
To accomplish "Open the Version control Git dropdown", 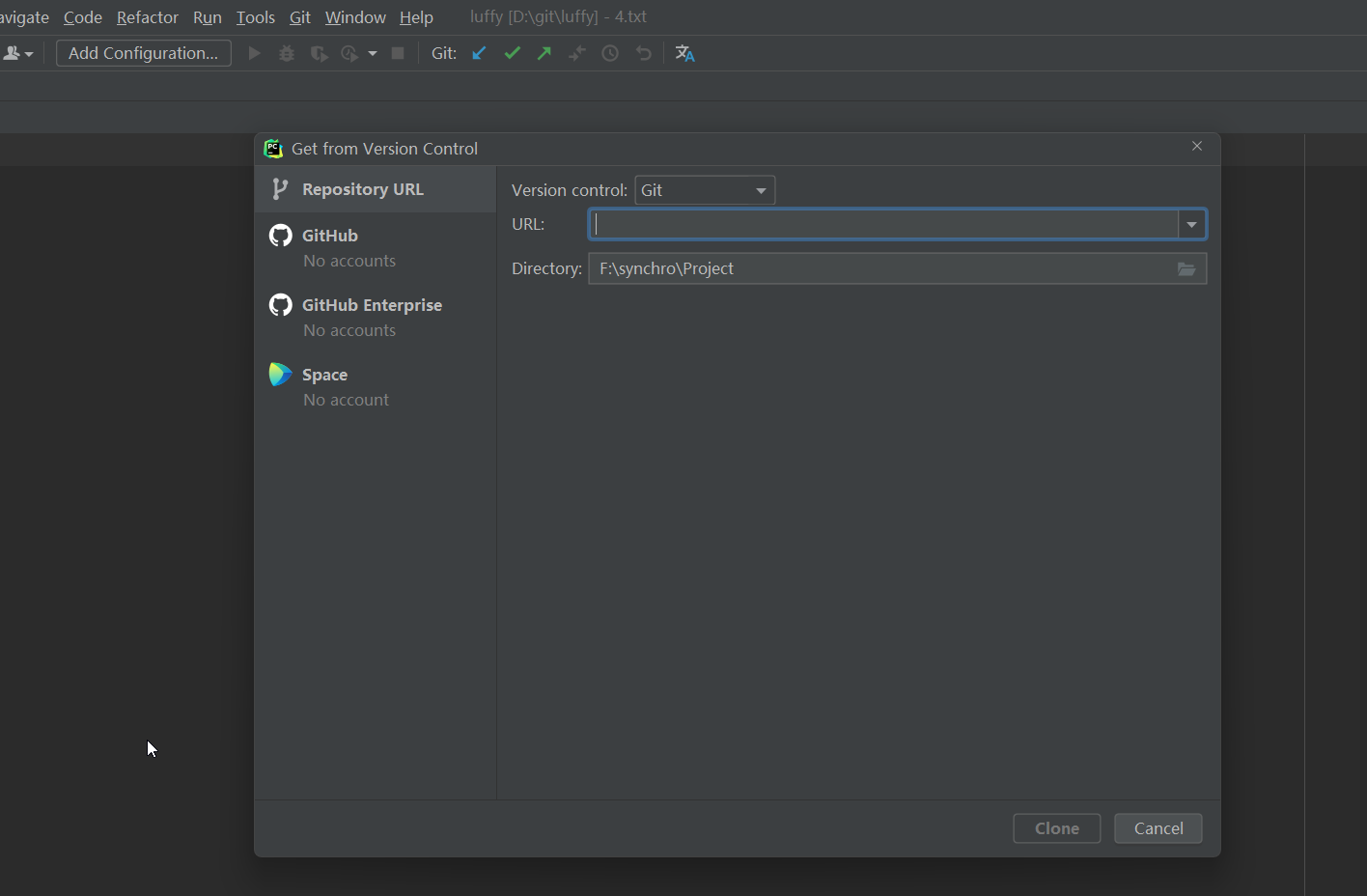I will (705, 190).
